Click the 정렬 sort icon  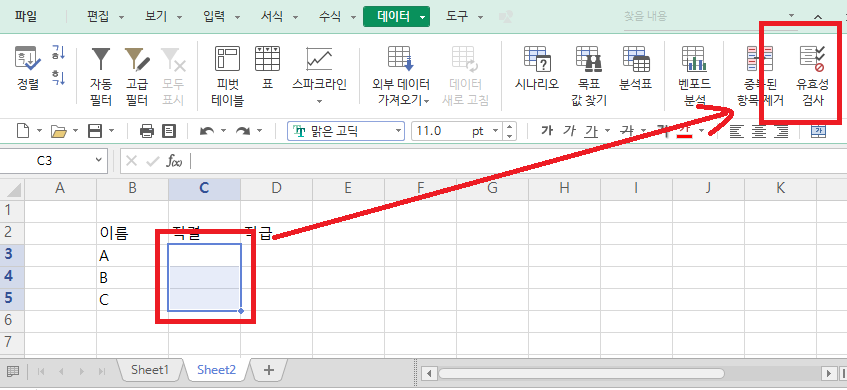pos(28,69)
